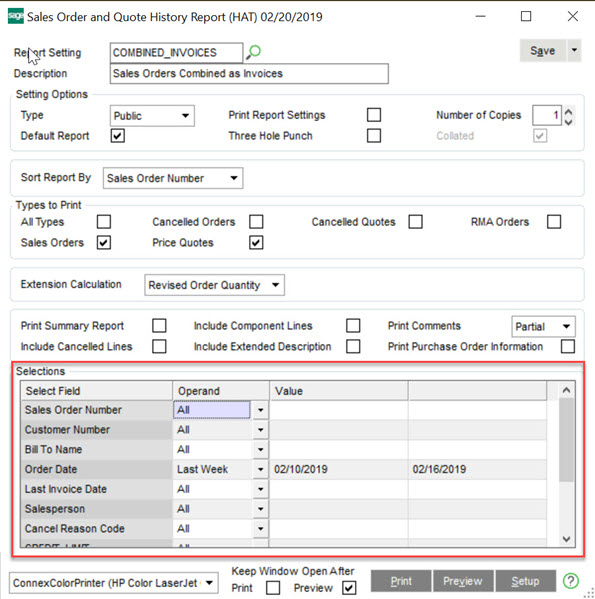This screenshot has width=595, height=599.
Task: Check the Cancelled Quotes checkbox
Action: tap(416, 222)
